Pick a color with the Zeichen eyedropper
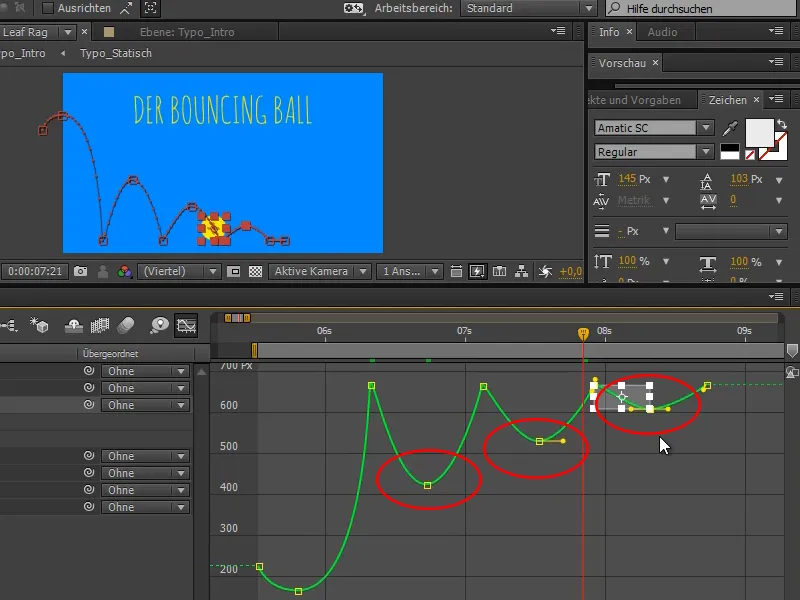The width and height of the screenshot is (800, 600). click(730, 128)
